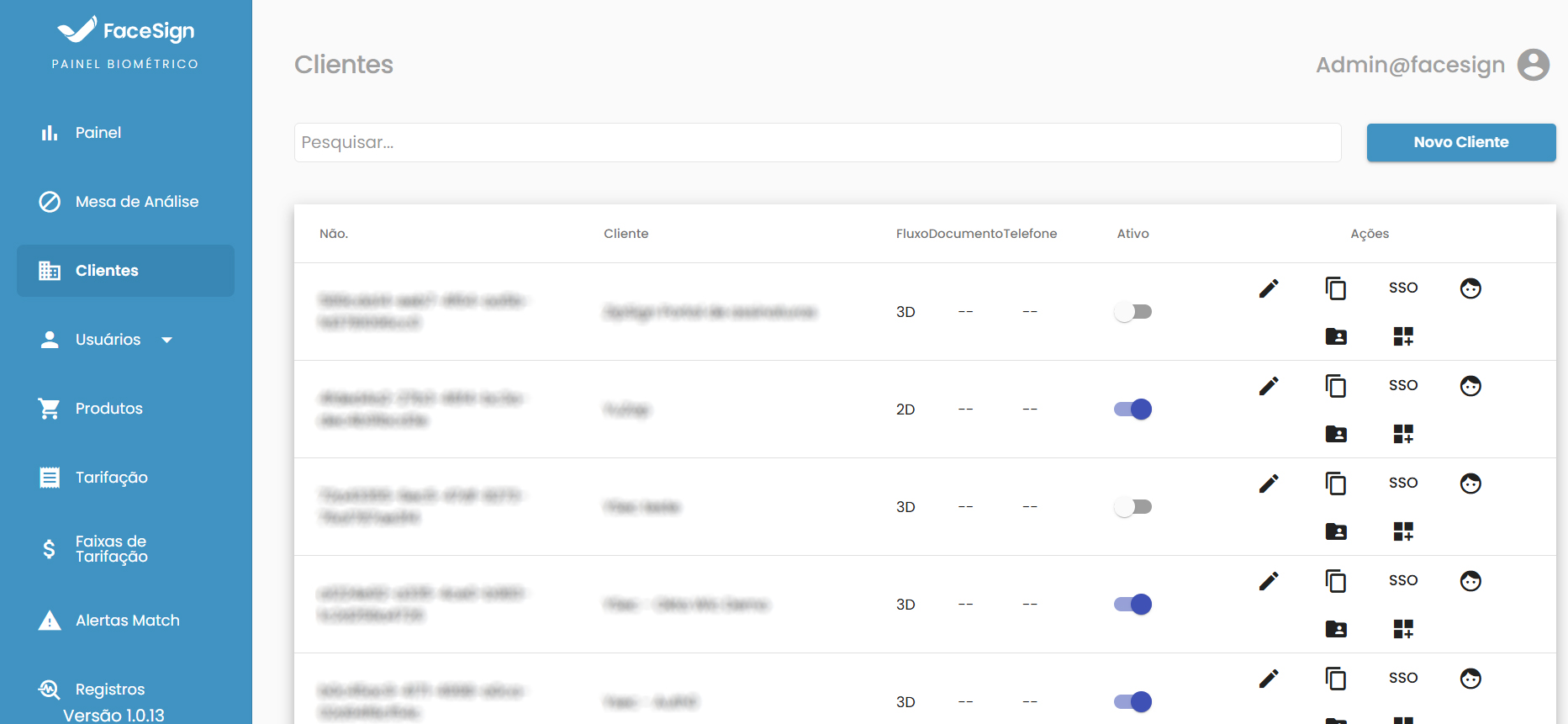The image size is (1568, 724).
Task: Turn on the Ativo toggle in third row
Action: 1132,507
